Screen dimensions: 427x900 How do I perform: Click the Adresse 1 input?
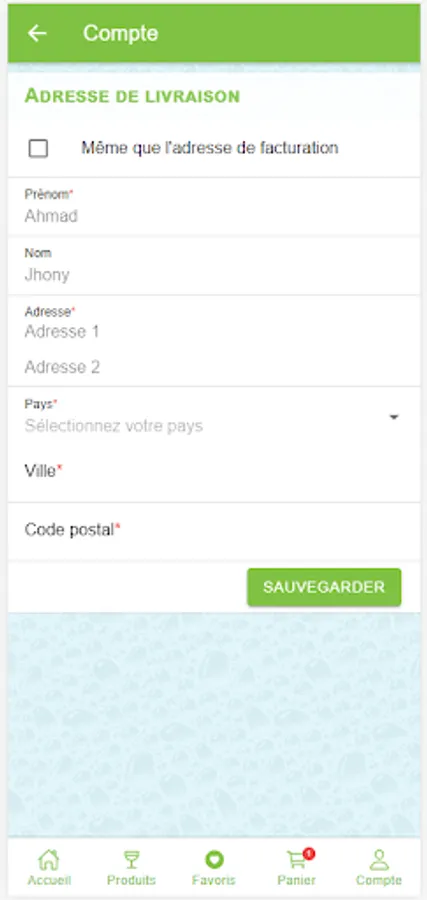tap(214, 332)
